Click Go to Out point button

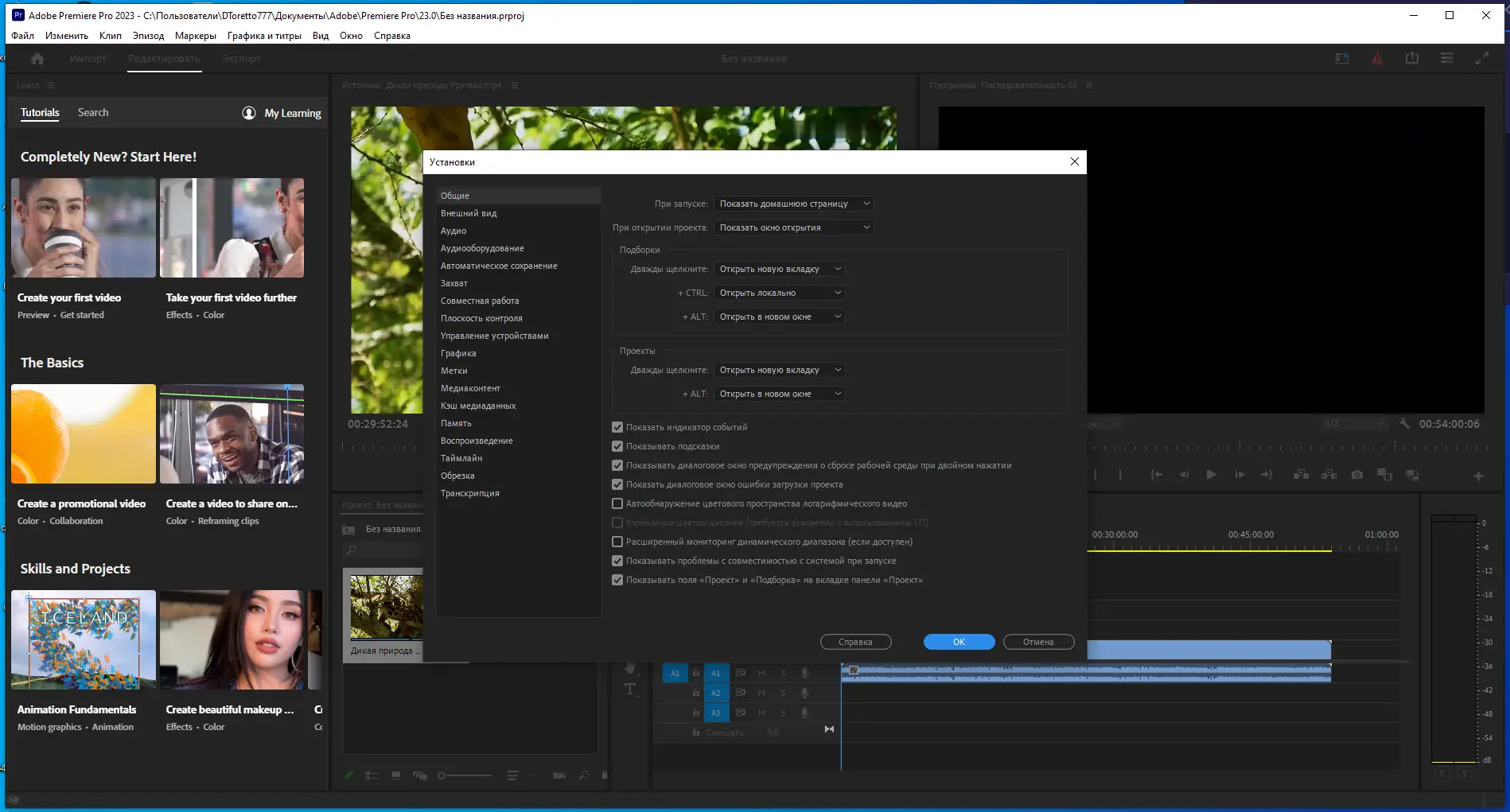(1267, 475)
